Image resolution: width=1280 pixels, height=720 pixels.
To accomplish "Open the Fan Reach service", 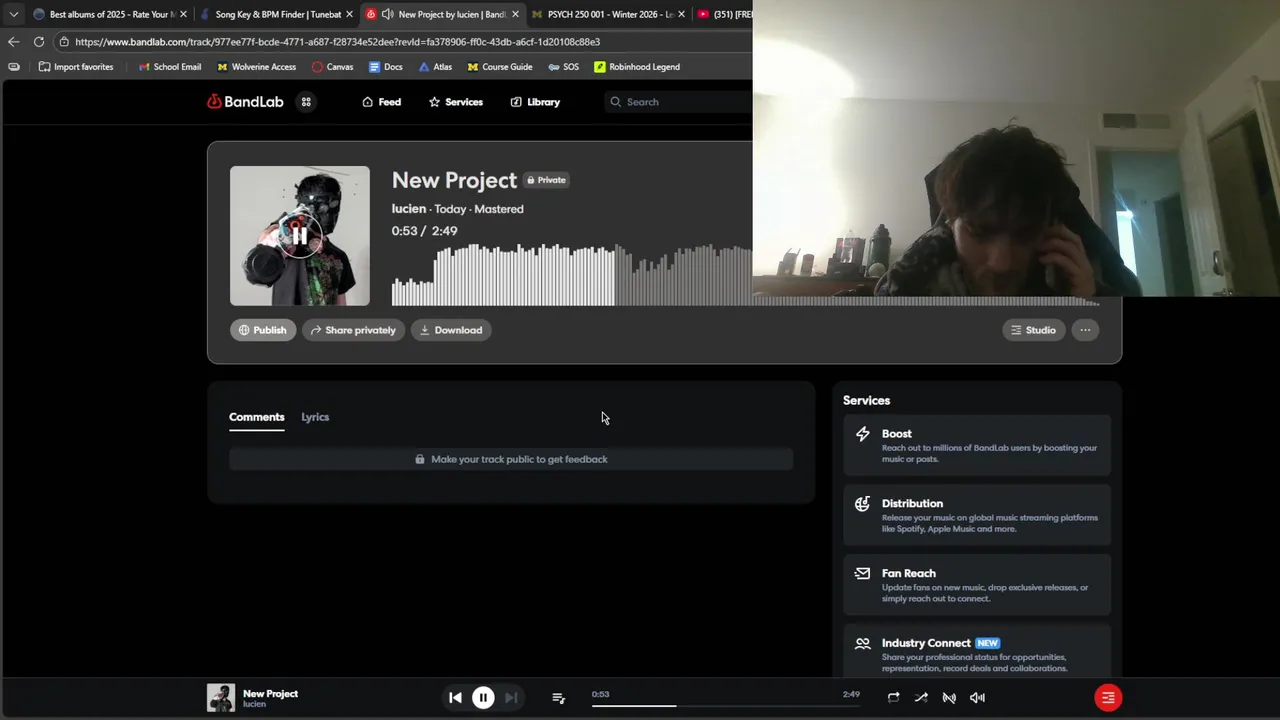I will click(x=977, y=586).
